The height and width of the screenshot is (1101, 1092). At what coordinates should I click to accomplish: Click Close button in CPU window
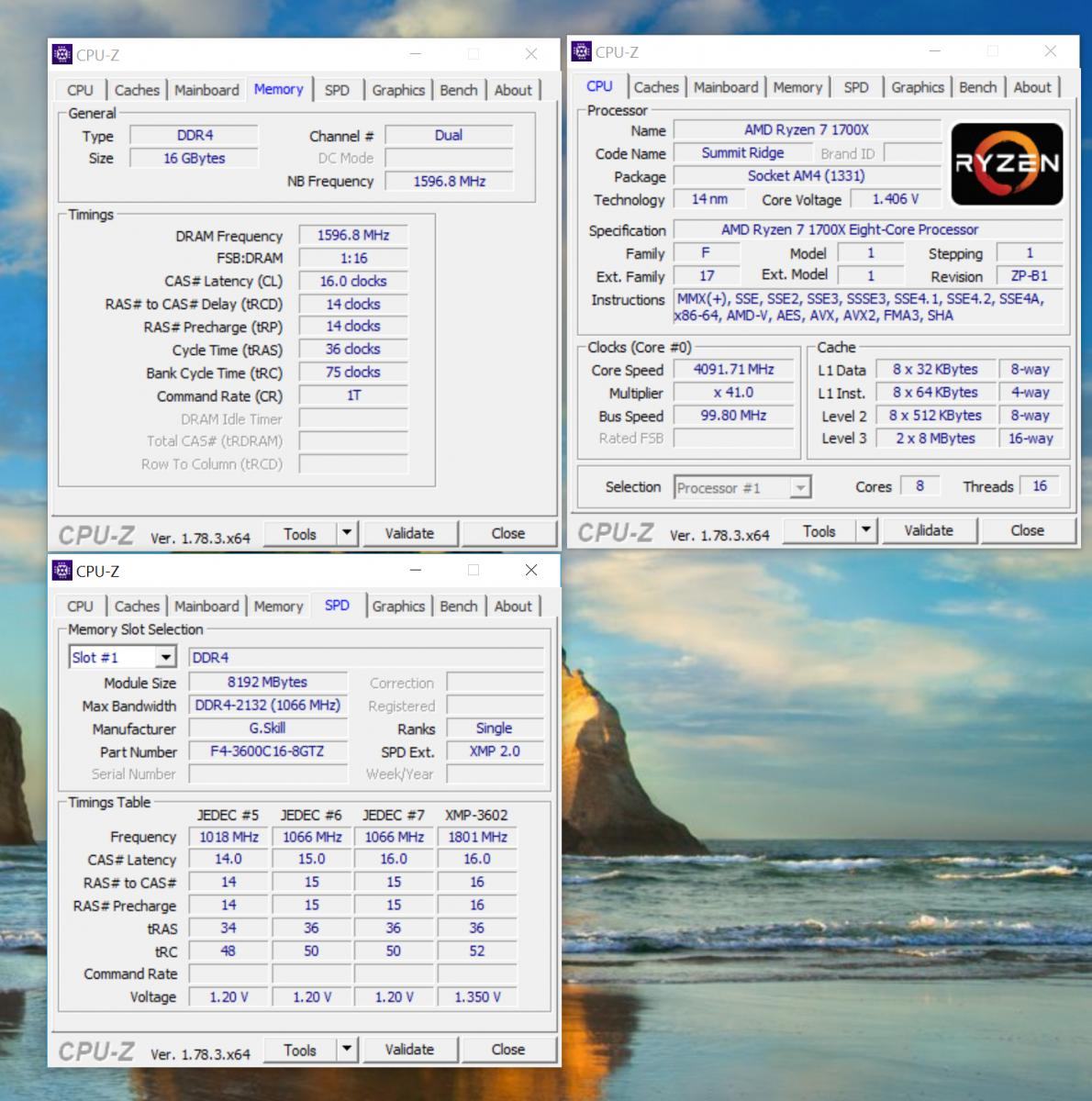tap(1028, 531)
